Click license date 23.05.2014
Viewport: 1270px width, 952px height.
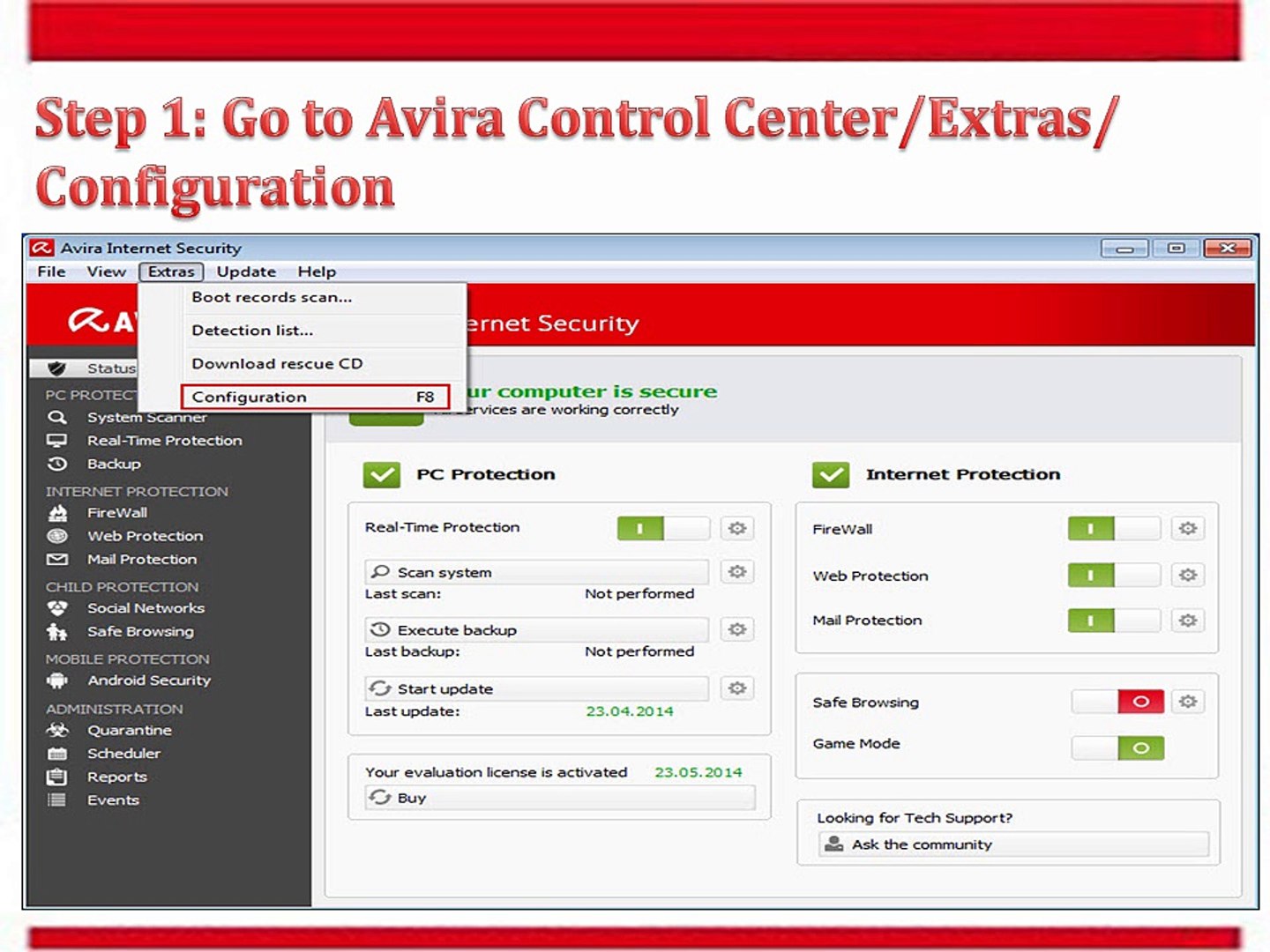click(698, 772)
